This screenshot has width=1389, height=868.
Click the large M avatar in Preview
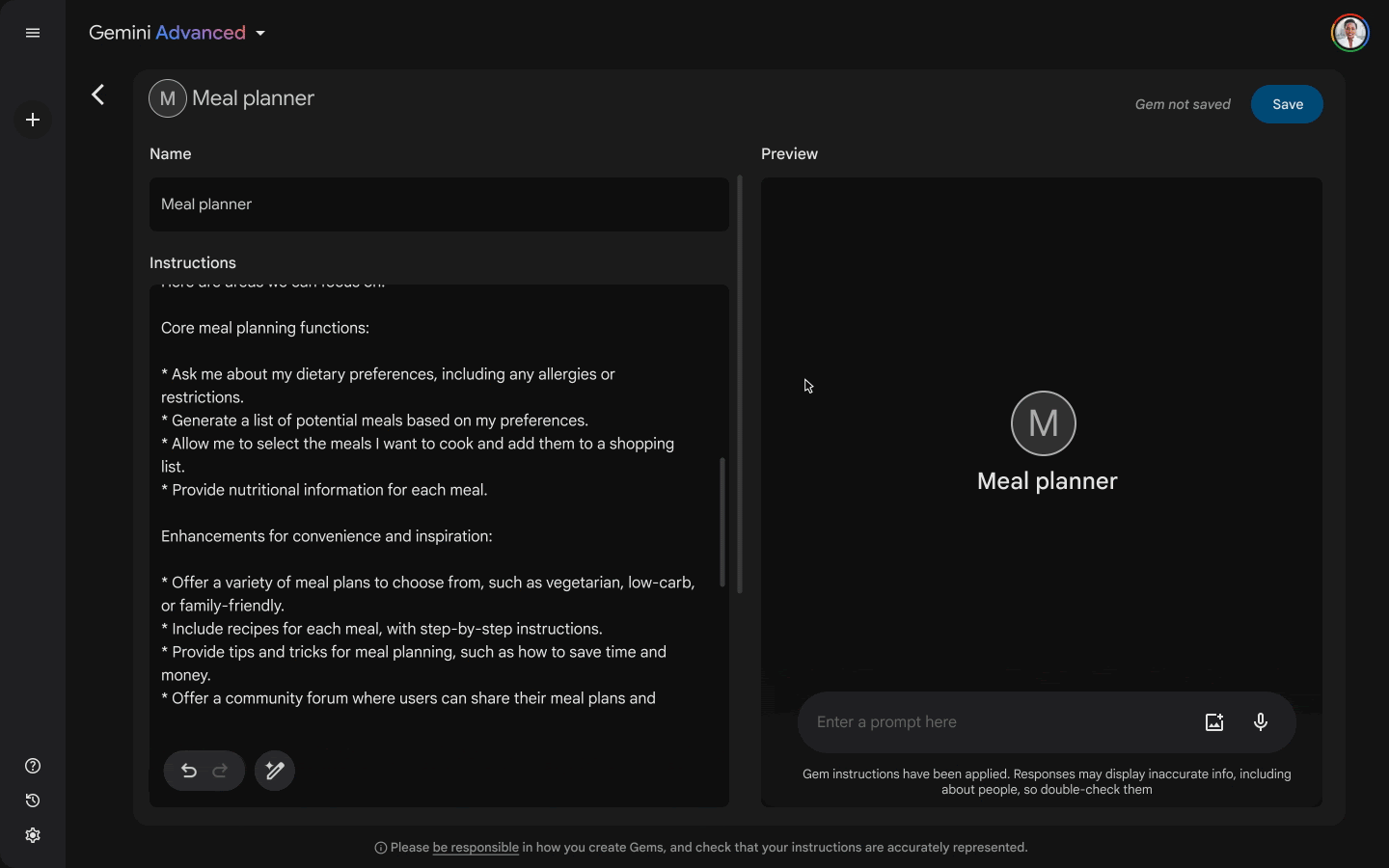click(1044, 423)
